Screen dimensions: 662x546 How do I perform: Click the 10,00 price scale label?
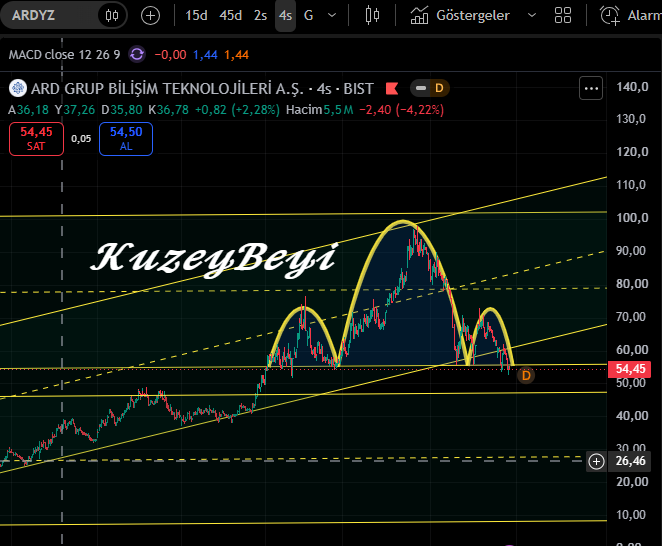click(631, 515)
